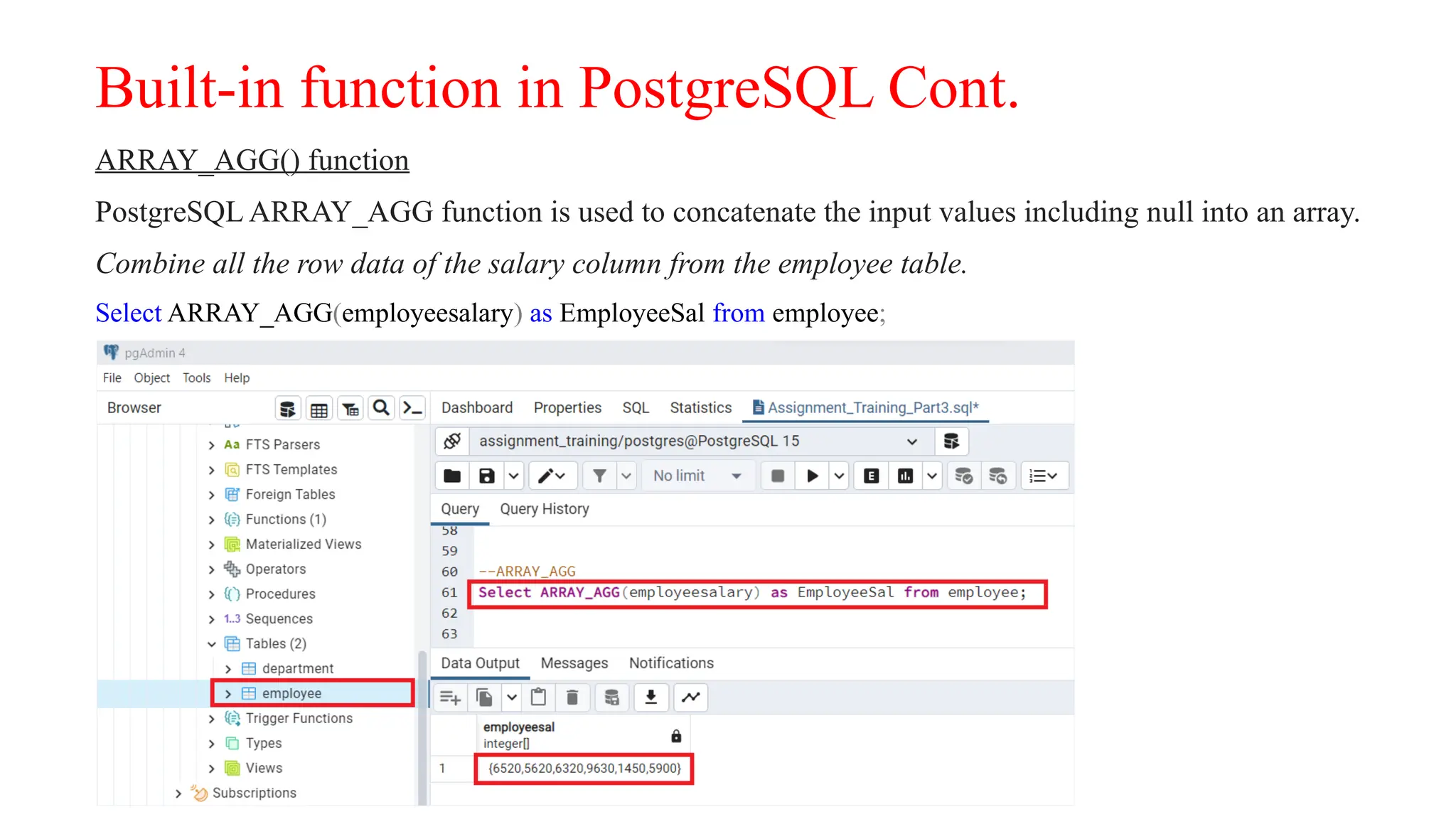Open the filter options dropdown arrow

(626, 476)
